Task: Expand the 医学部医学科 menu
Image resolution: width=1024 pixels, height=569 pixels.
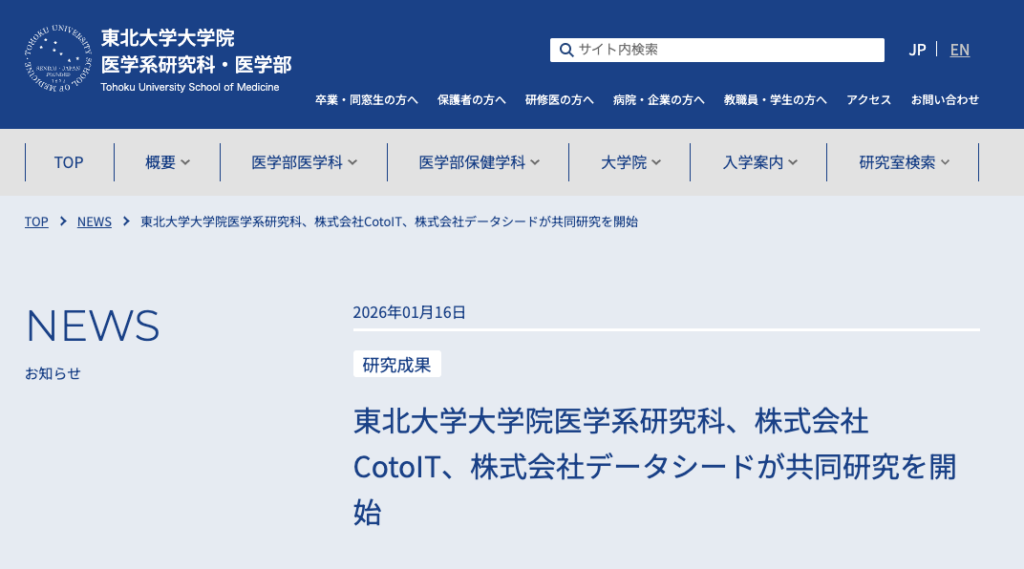Action: 304,162
